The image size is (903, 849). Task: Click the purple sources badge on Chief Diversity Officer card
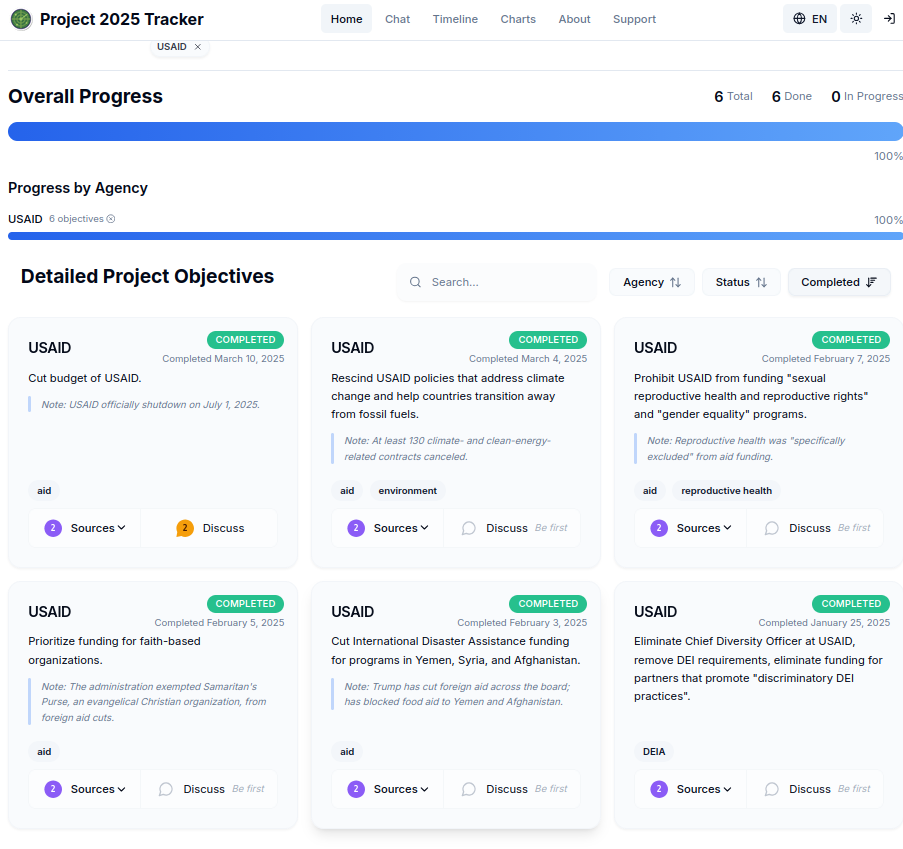pos(659,789)
